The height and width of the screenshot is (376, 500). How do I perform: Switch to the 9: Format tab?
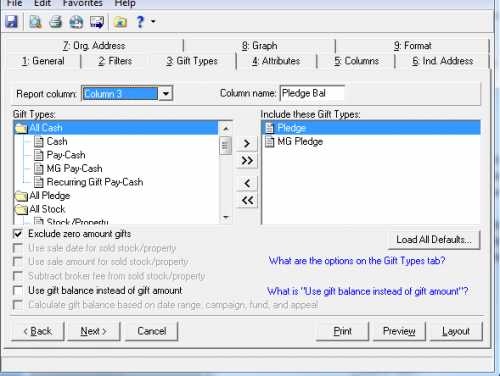click(x=413, y=46)
